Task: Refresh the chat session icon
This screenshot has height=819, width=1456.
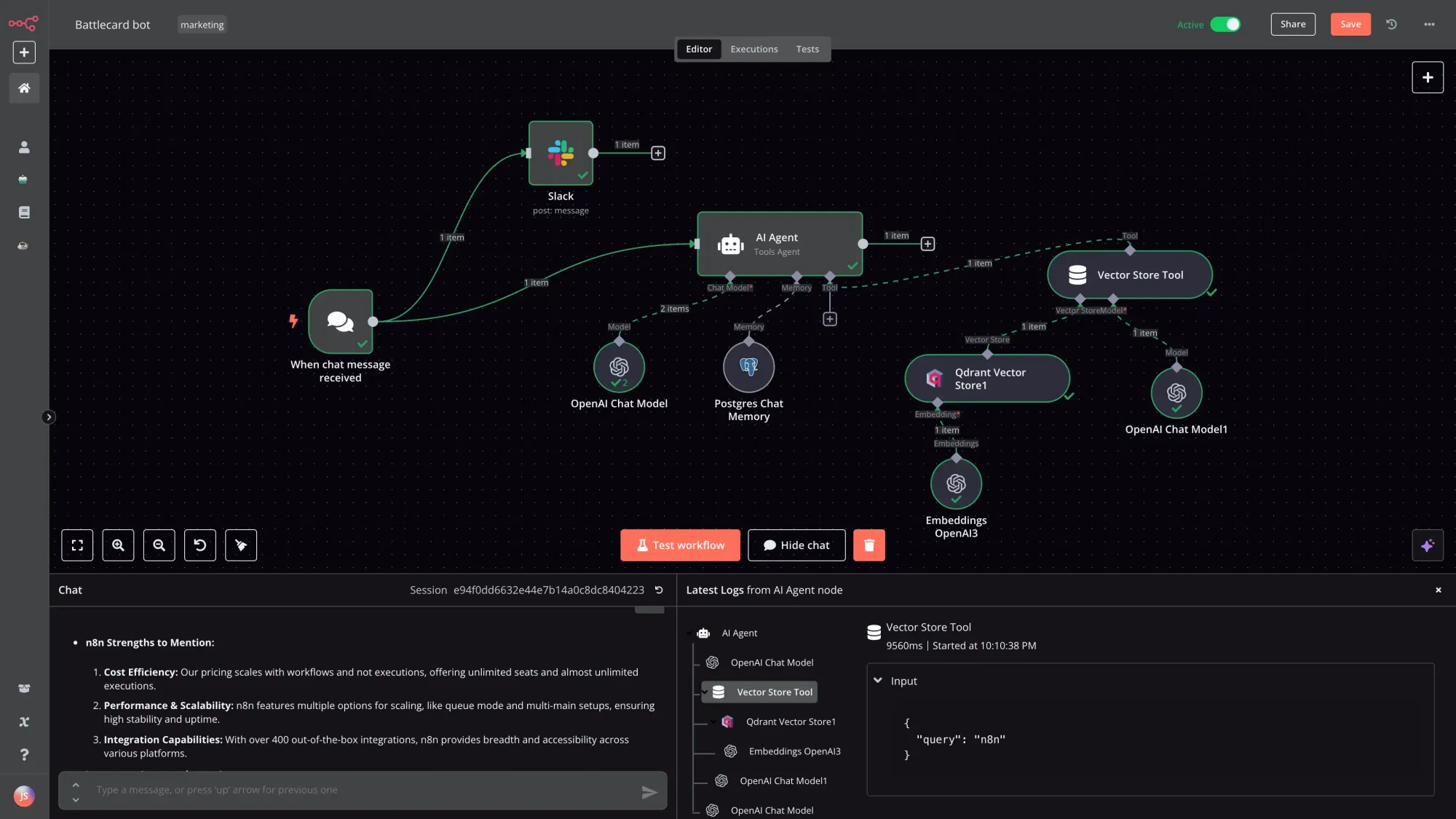Action: click(x=659, y=590)
